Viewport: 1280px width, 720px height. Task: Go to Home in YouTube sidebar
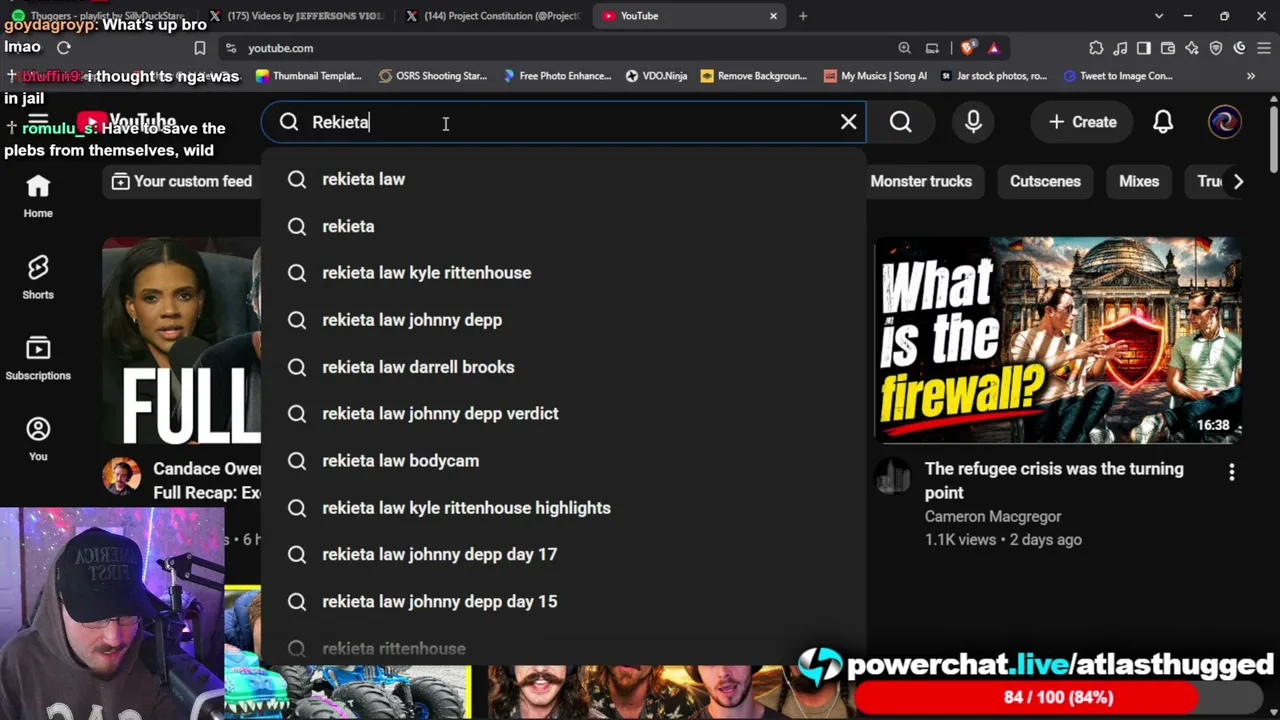tap(38, 197)
